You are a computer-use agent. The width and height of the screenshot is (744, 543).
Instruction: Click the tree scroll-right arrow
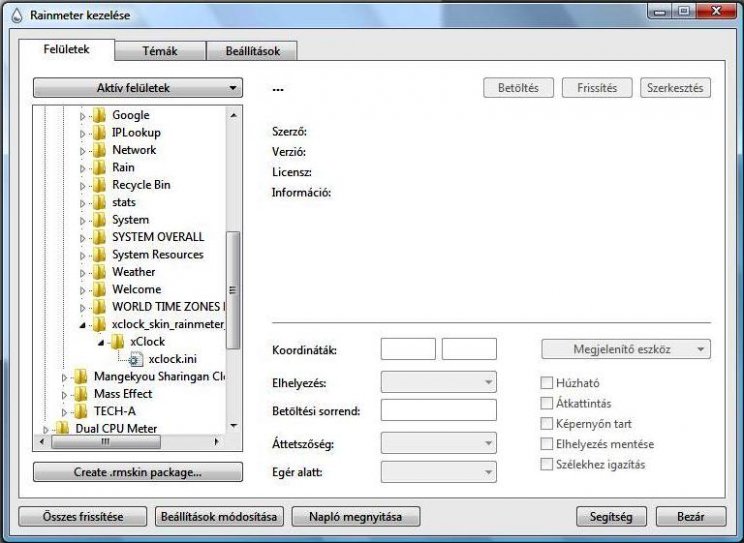(216, 442)
